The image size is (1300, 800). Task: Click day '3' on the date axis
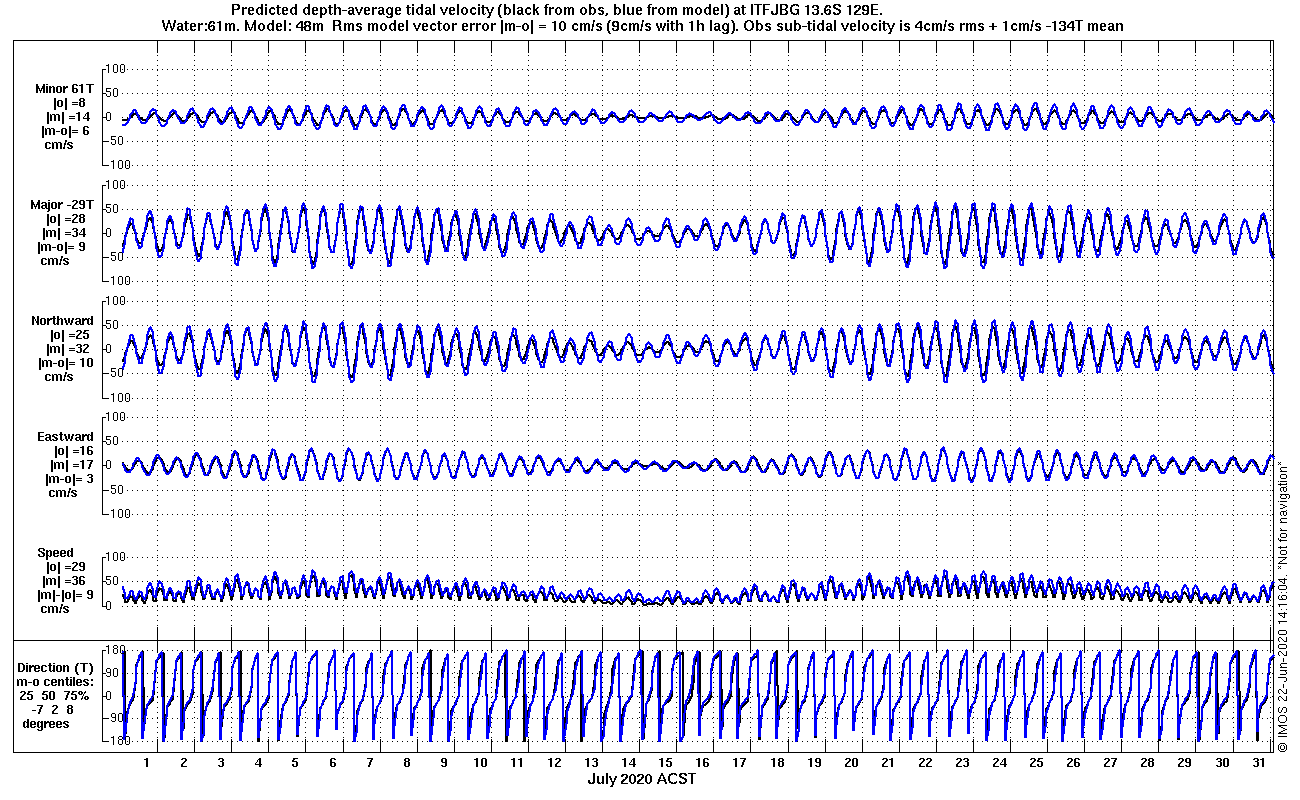click(221, 763)
